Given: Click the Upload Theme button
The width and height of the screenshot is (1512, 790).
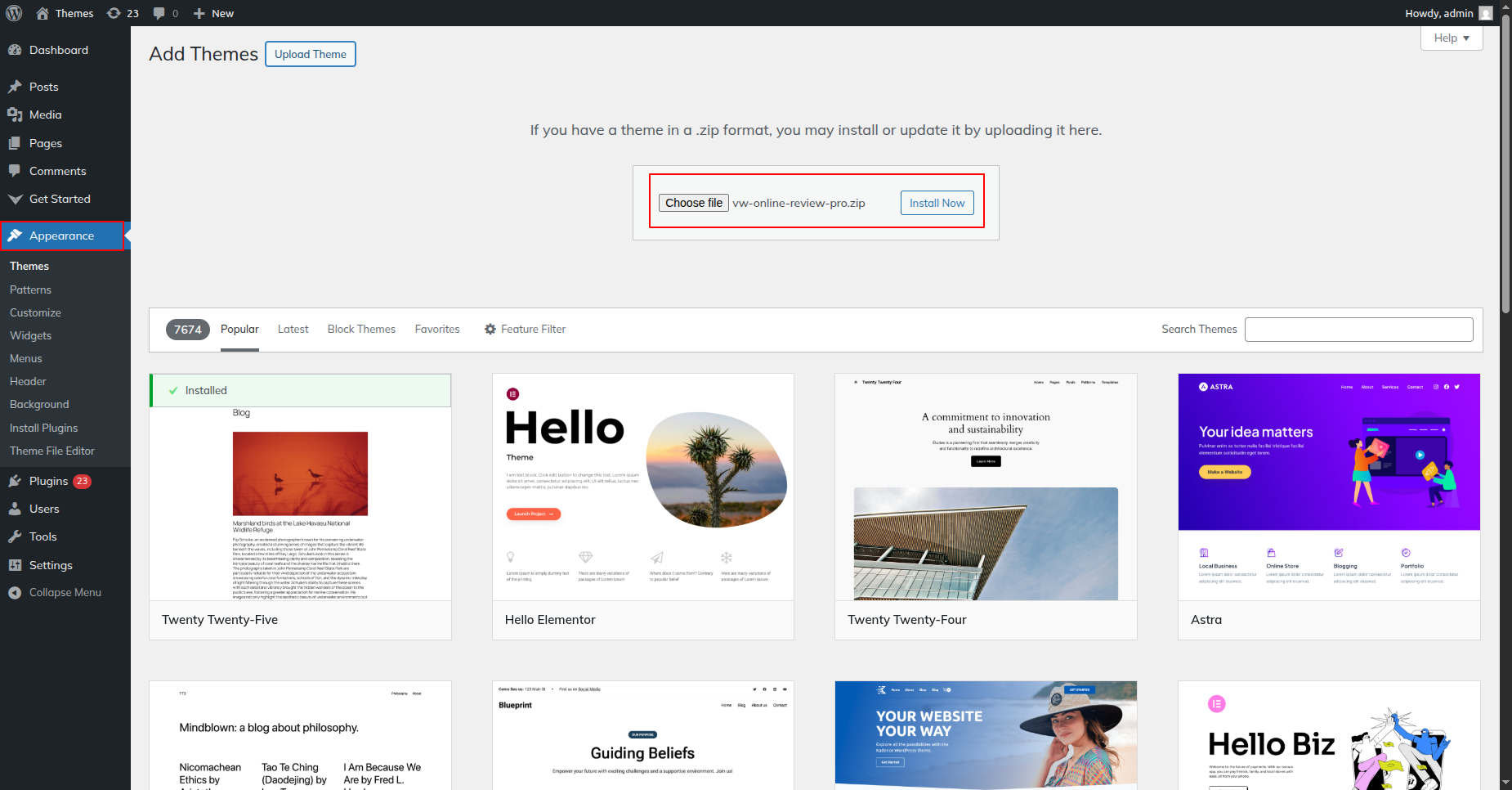Looking at the screenshot, I should tap(310, 54).
